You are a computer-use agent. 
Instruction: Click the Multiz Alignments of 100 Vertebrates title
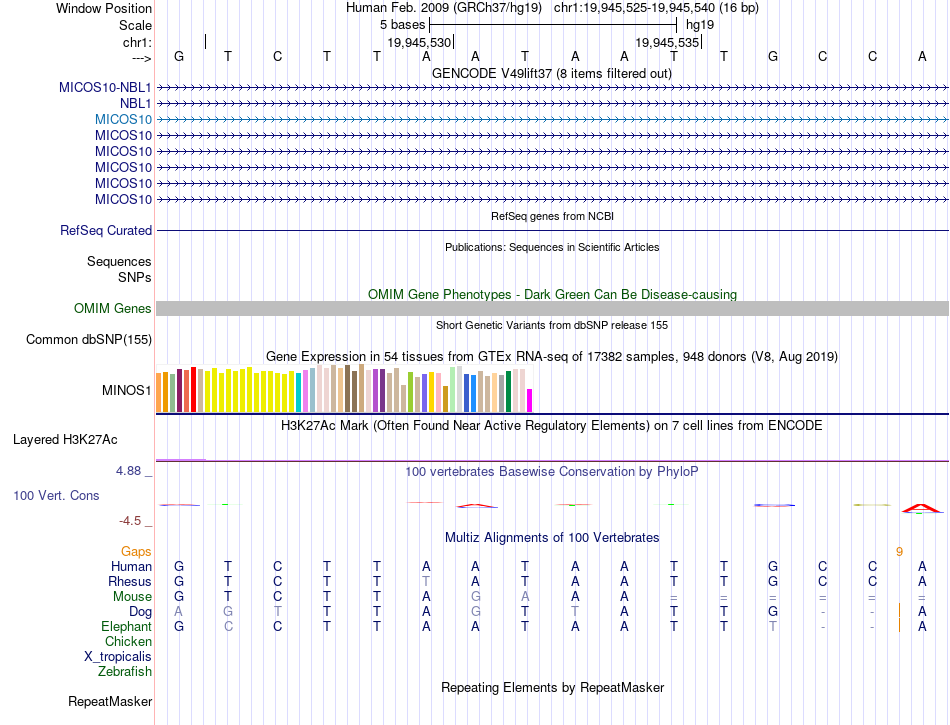[x=552, y=537]
